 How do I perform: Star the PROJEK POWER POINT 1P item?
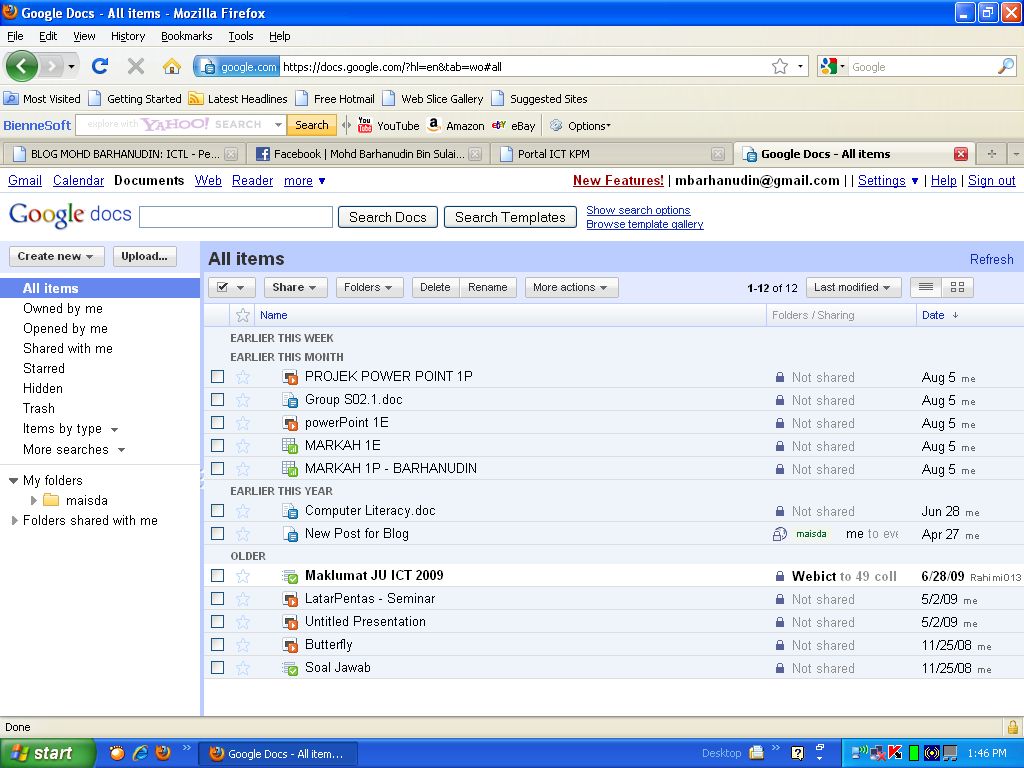click(243, 377)
